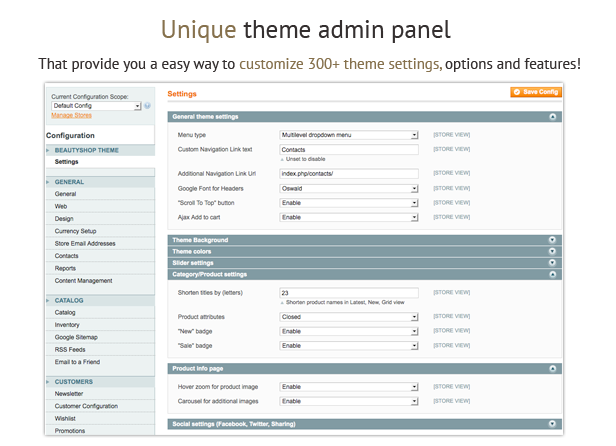Expand Theme colors section arrow icon

coord(553,251)
